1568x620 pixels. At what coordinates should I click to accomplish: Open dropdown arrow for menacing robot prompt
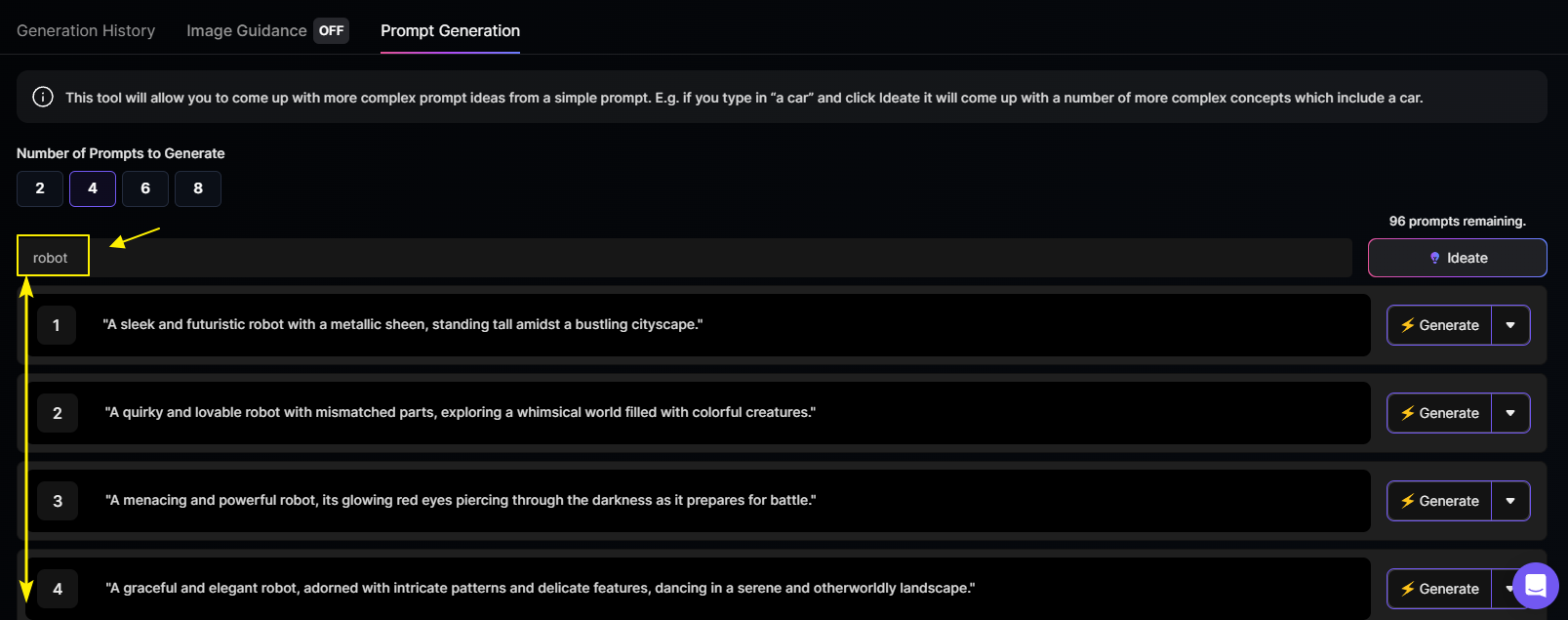pos(1510,501)
